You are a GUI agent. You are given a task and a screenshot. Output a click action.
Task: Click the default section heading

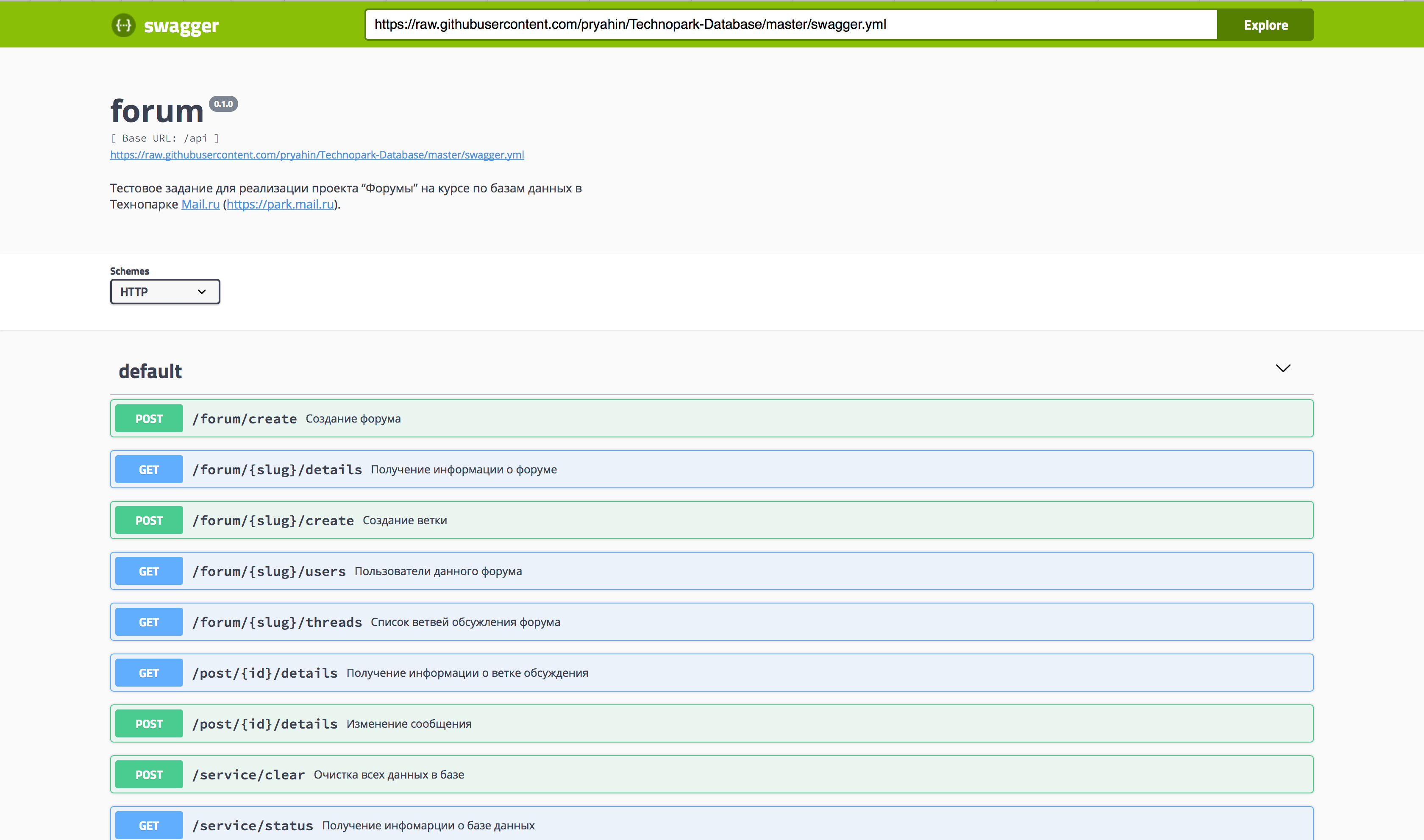click(150, 371)
